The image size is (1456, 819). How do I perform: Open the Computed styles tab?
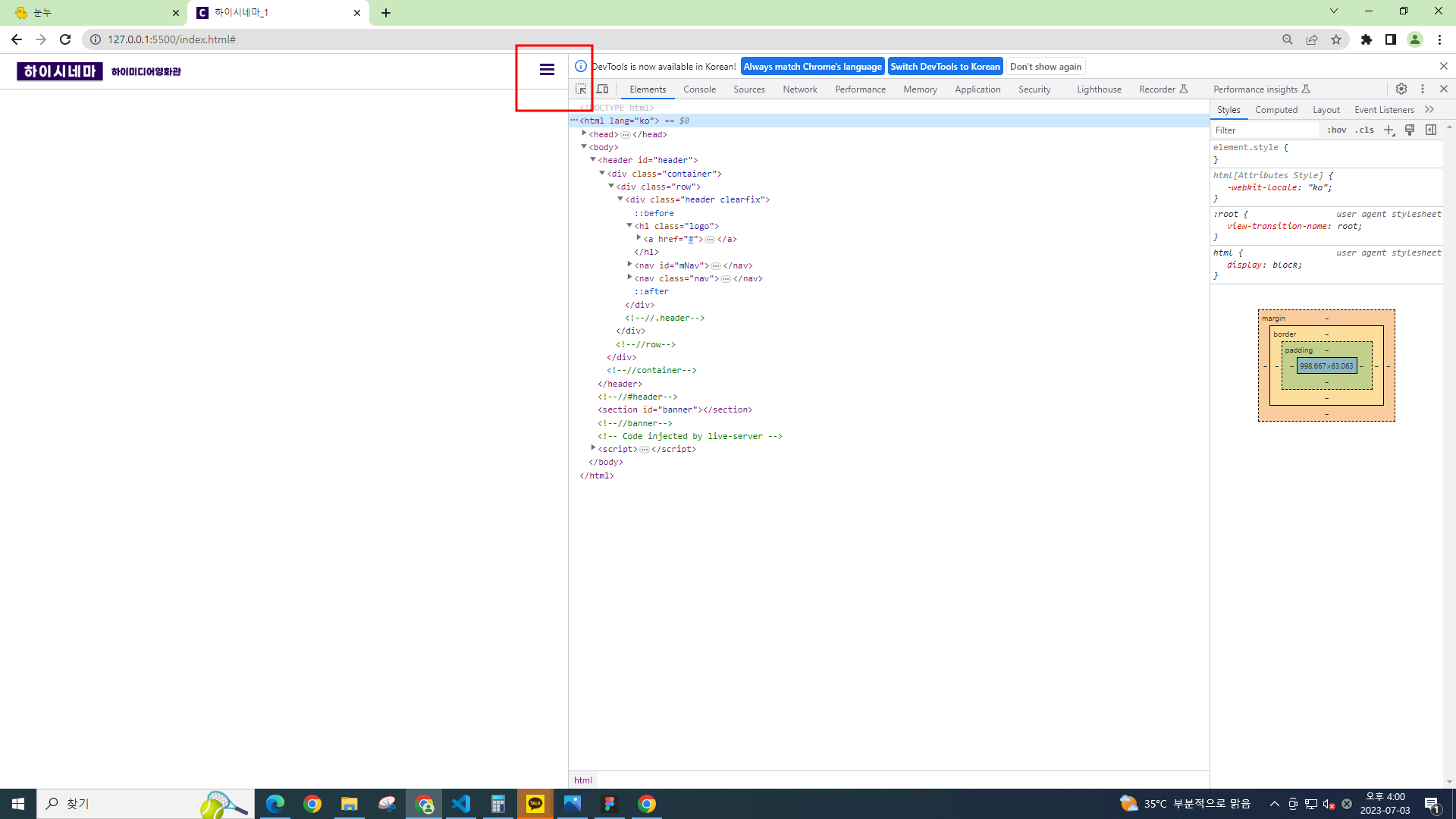(1276, 110)
